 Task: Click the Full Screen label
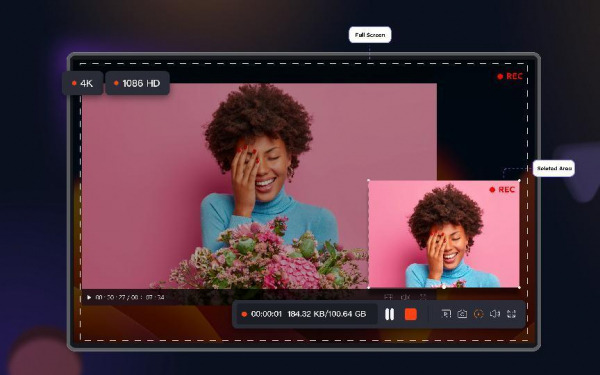[370, 35]
